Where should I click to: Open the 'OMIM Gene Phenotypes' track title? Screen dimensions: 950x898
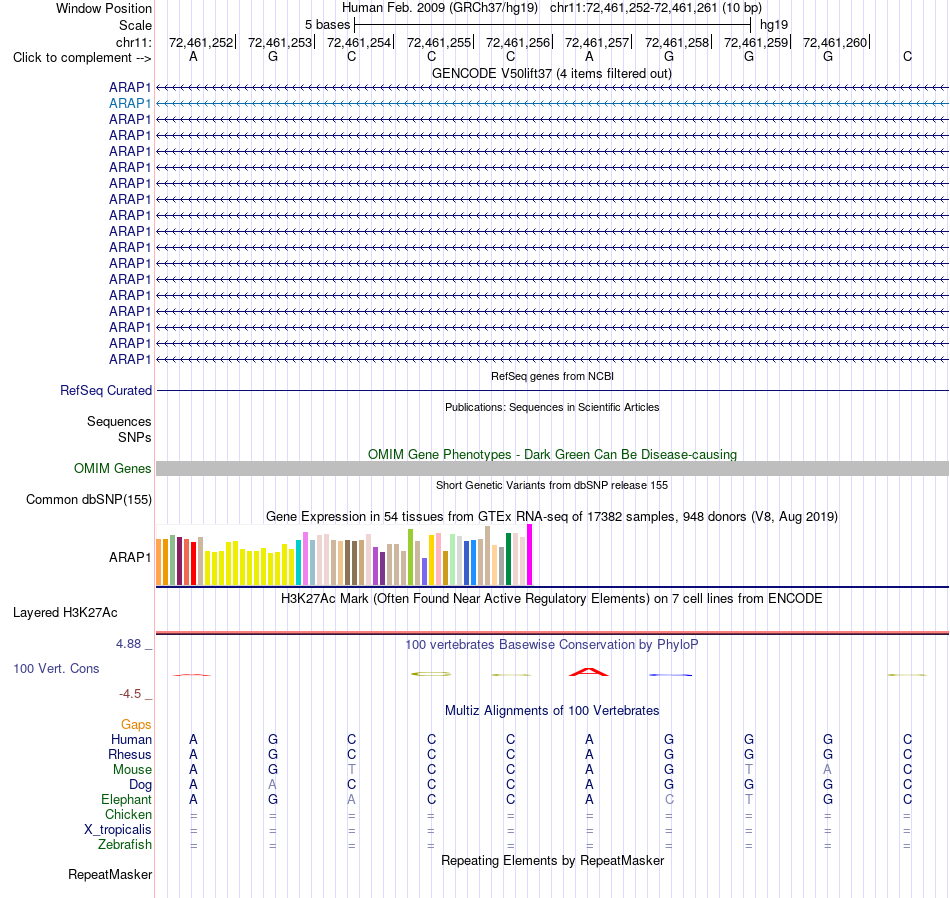[x=552, y=454]
